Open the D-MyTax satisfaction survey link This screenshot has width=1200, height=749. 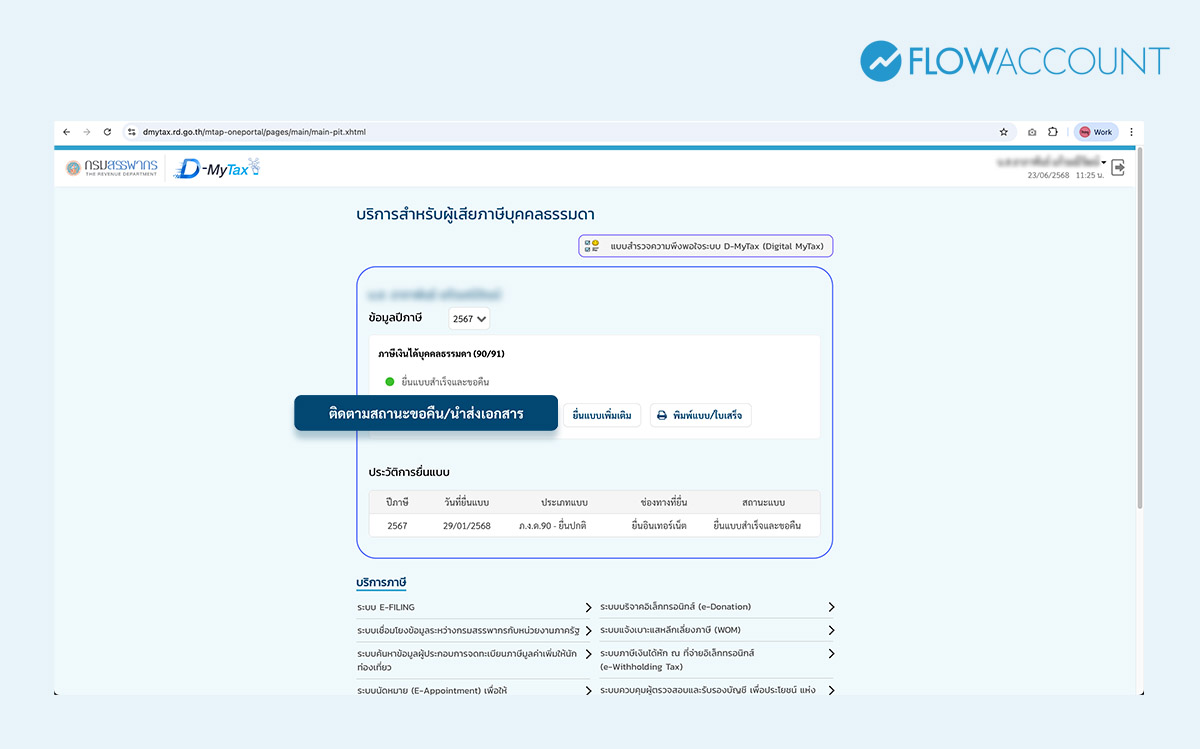tap(706, 245)
